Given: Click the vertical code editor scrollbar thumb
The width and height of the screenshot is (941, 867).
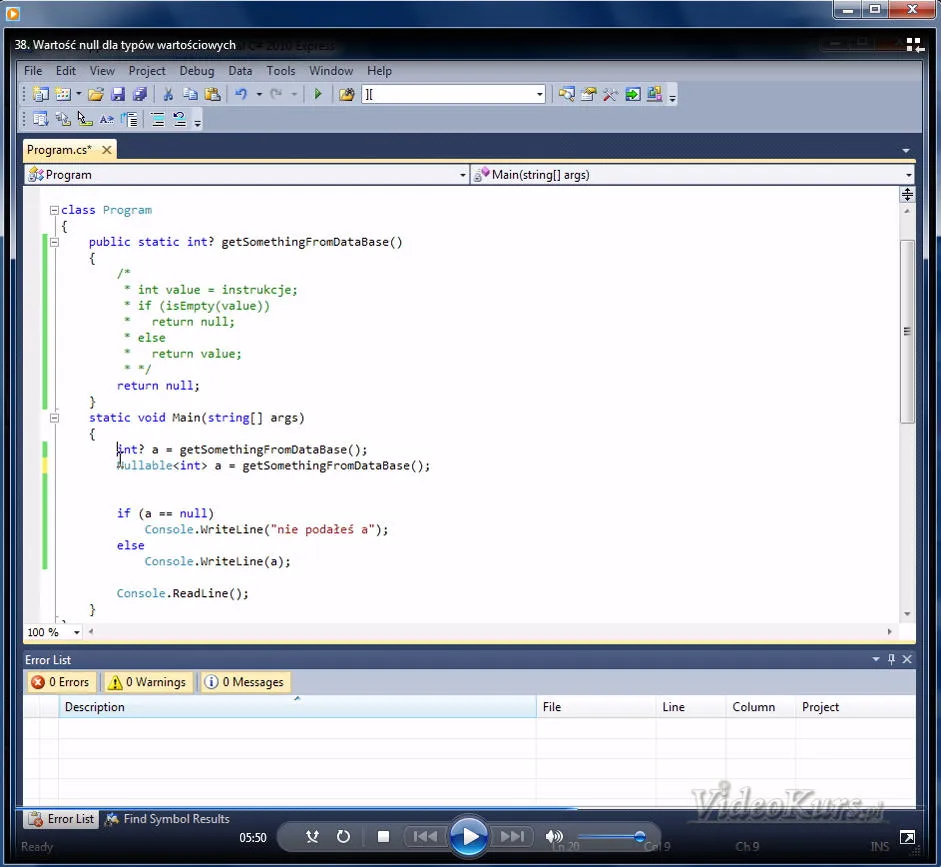Looking at the screenshot, I should coord(907,331).
